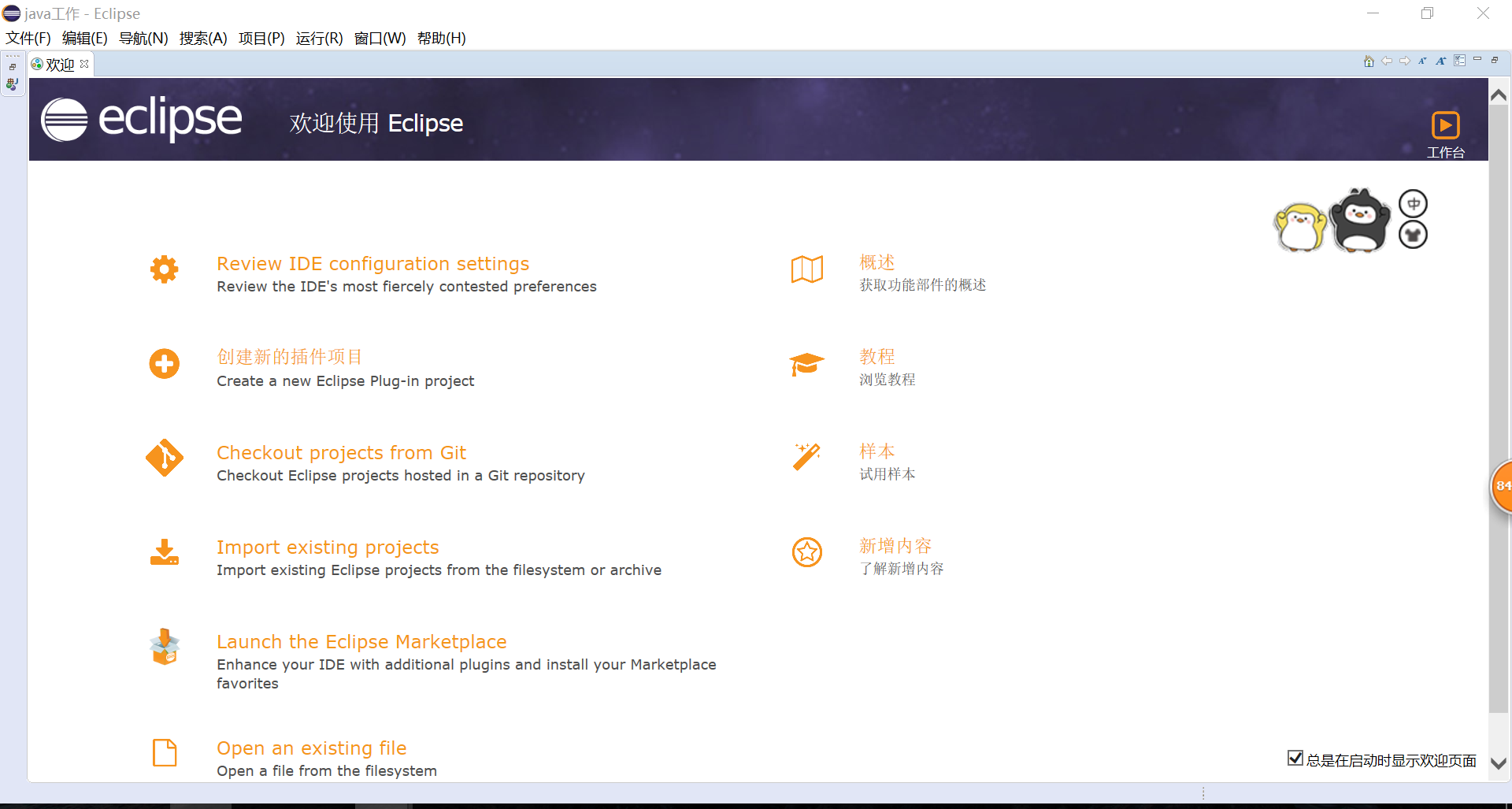
Task: Click '试用样本' description text
Action: pos(888,474)
